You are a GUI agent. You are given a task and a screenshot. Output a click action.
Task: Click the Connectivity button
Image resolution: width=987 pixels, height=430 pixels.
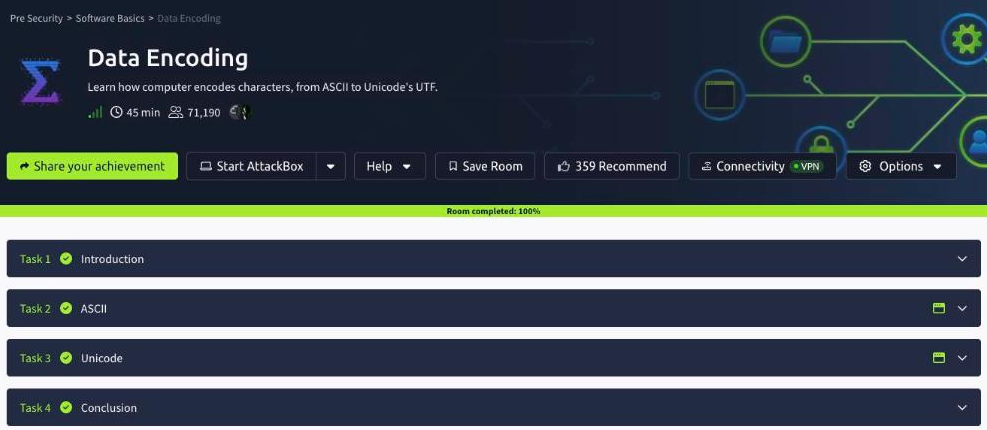(762, 166)
